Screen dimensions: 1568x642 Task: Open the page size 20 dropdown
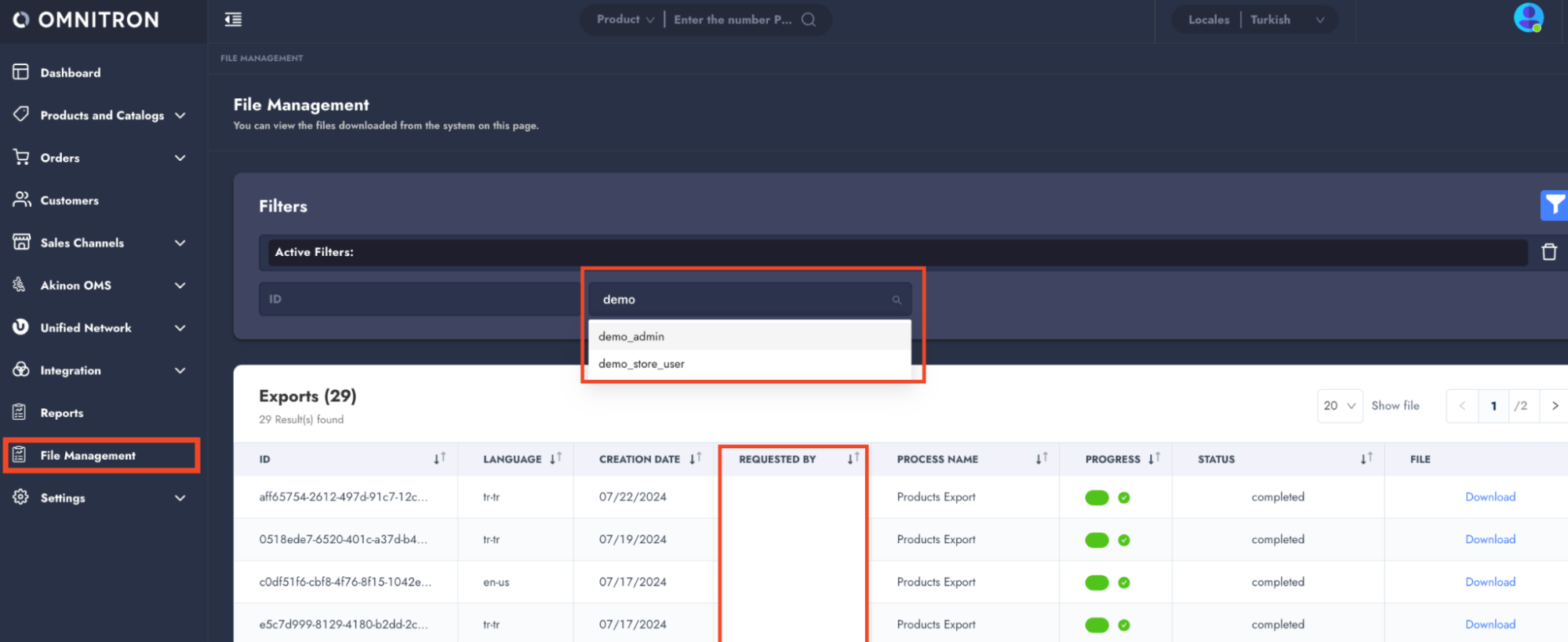click(x=1339, y=406)
